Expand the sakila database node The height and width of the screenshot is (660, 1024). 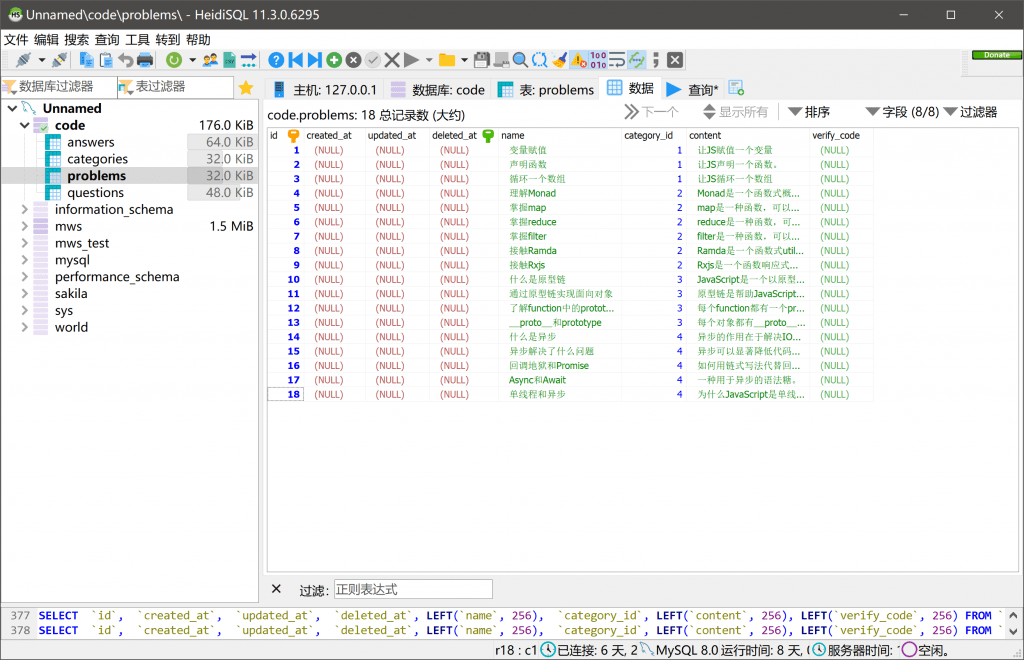(x=25, y=293)
